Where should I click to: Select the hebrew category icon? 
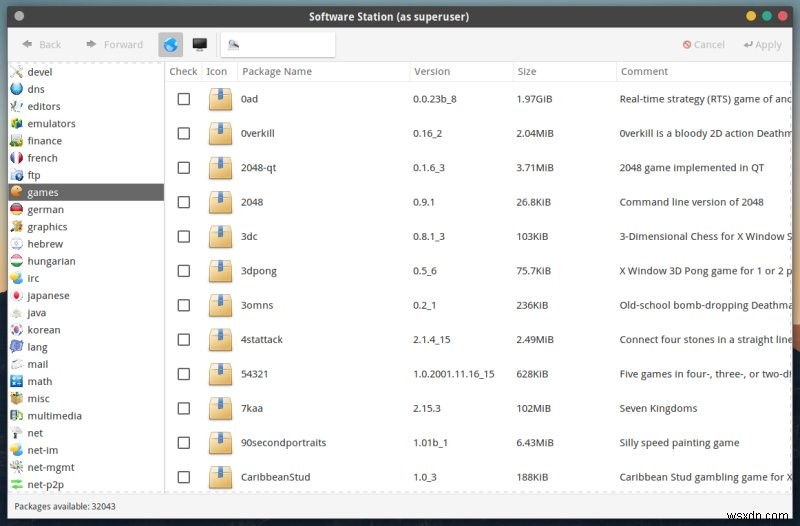click(17, 244)
